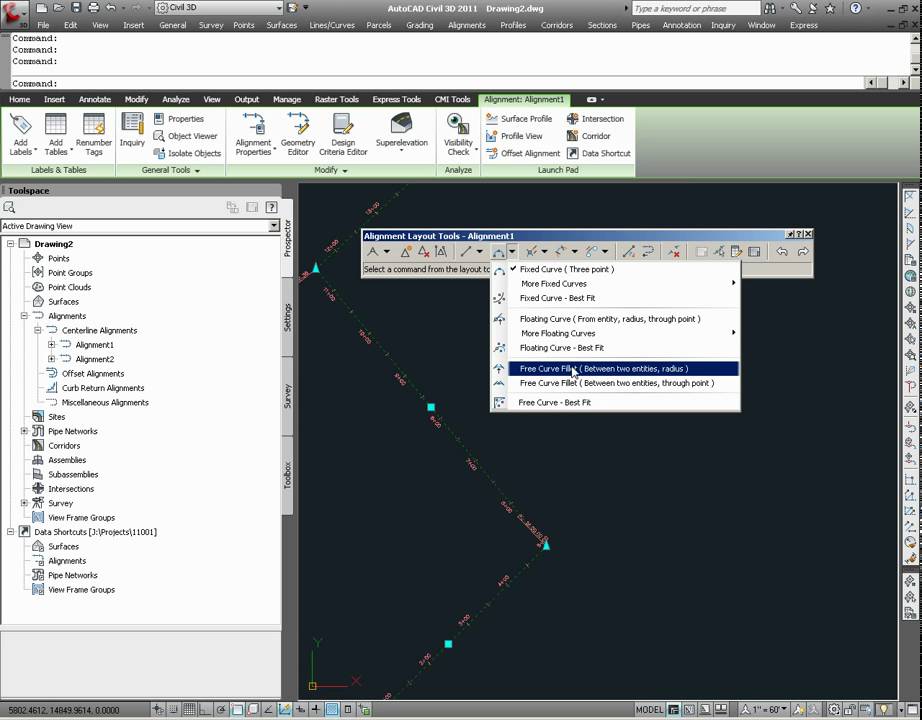Expand General Tools panel dropdown
The height and width of the screenshot is (720, 922).
click(171, 170)
